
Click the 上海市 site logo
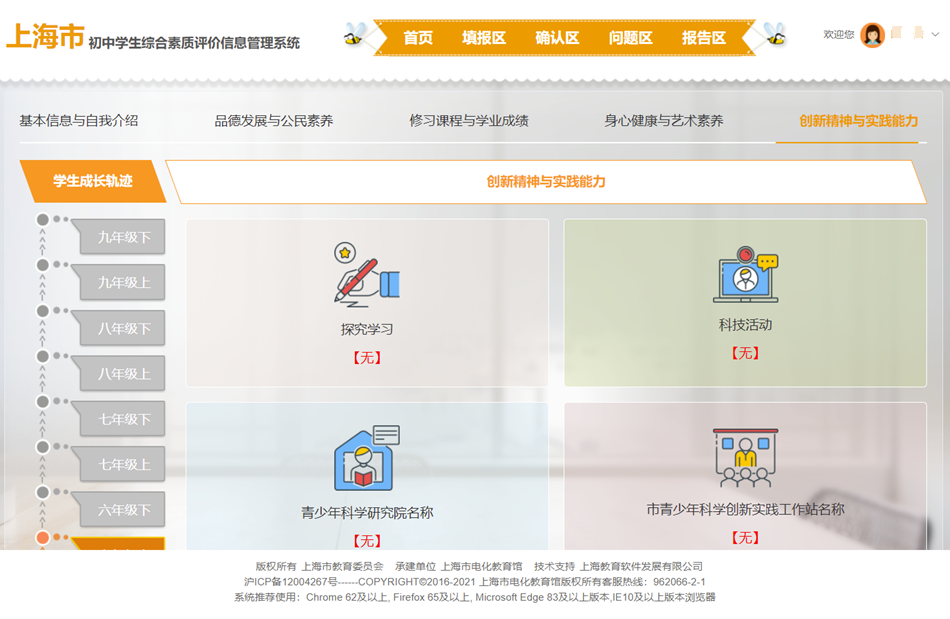45,37
